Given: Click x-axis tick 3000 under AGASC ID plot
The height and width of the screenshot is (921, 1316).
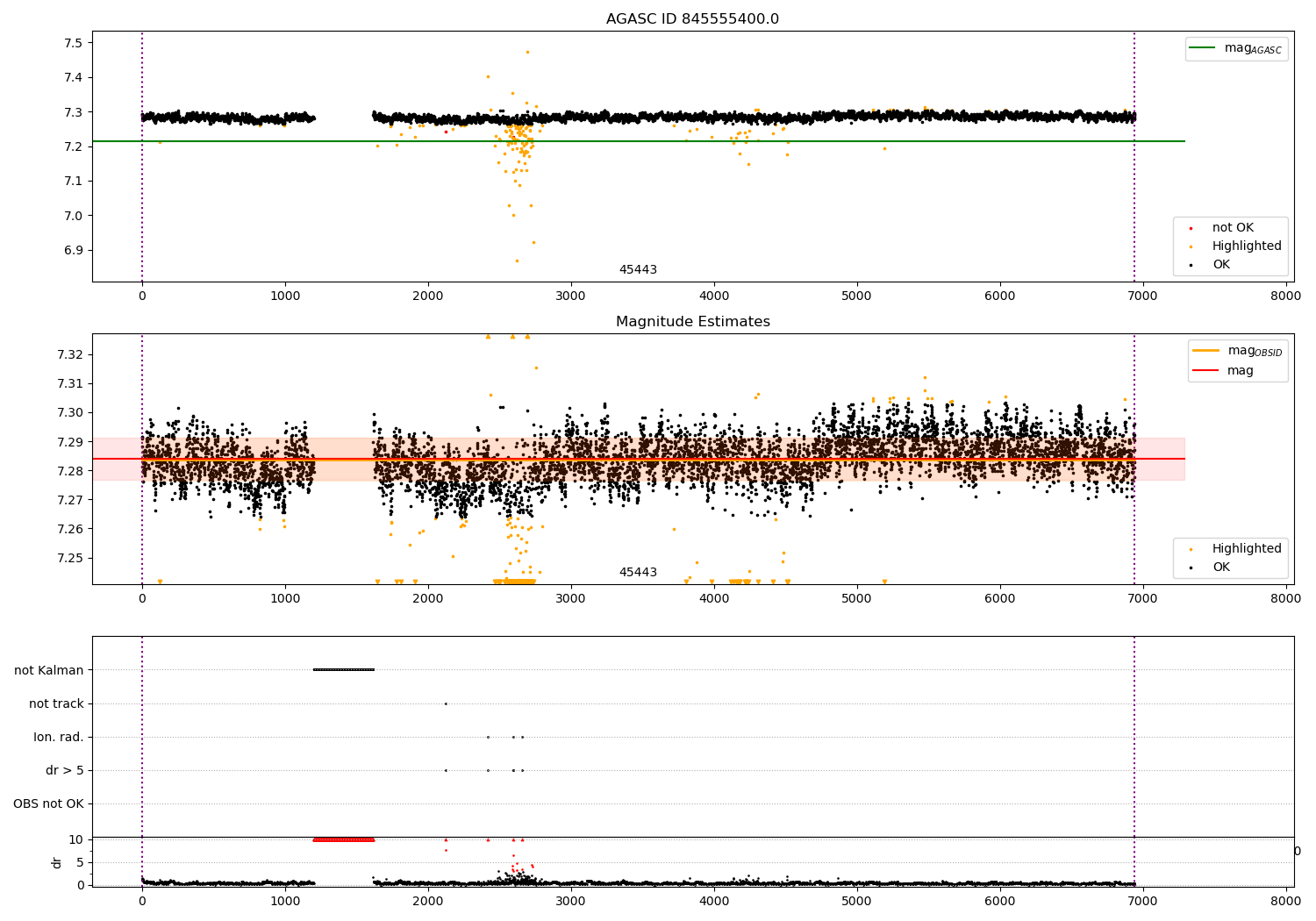Looking at the screenshot, I should click(x=571, y=296).
